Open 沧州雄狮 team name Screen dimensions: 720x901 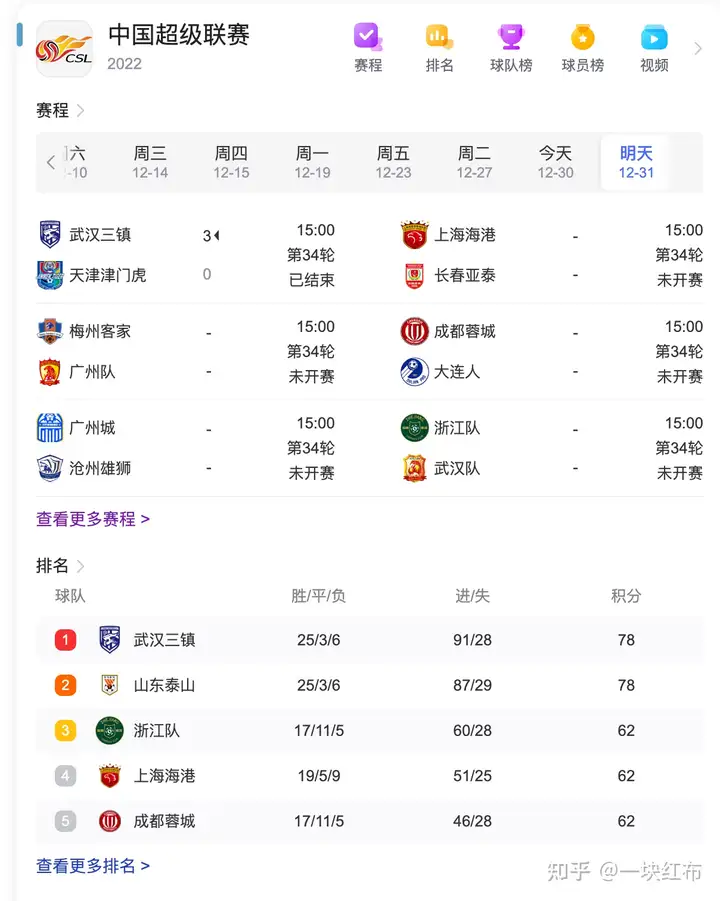coord(100,468)
